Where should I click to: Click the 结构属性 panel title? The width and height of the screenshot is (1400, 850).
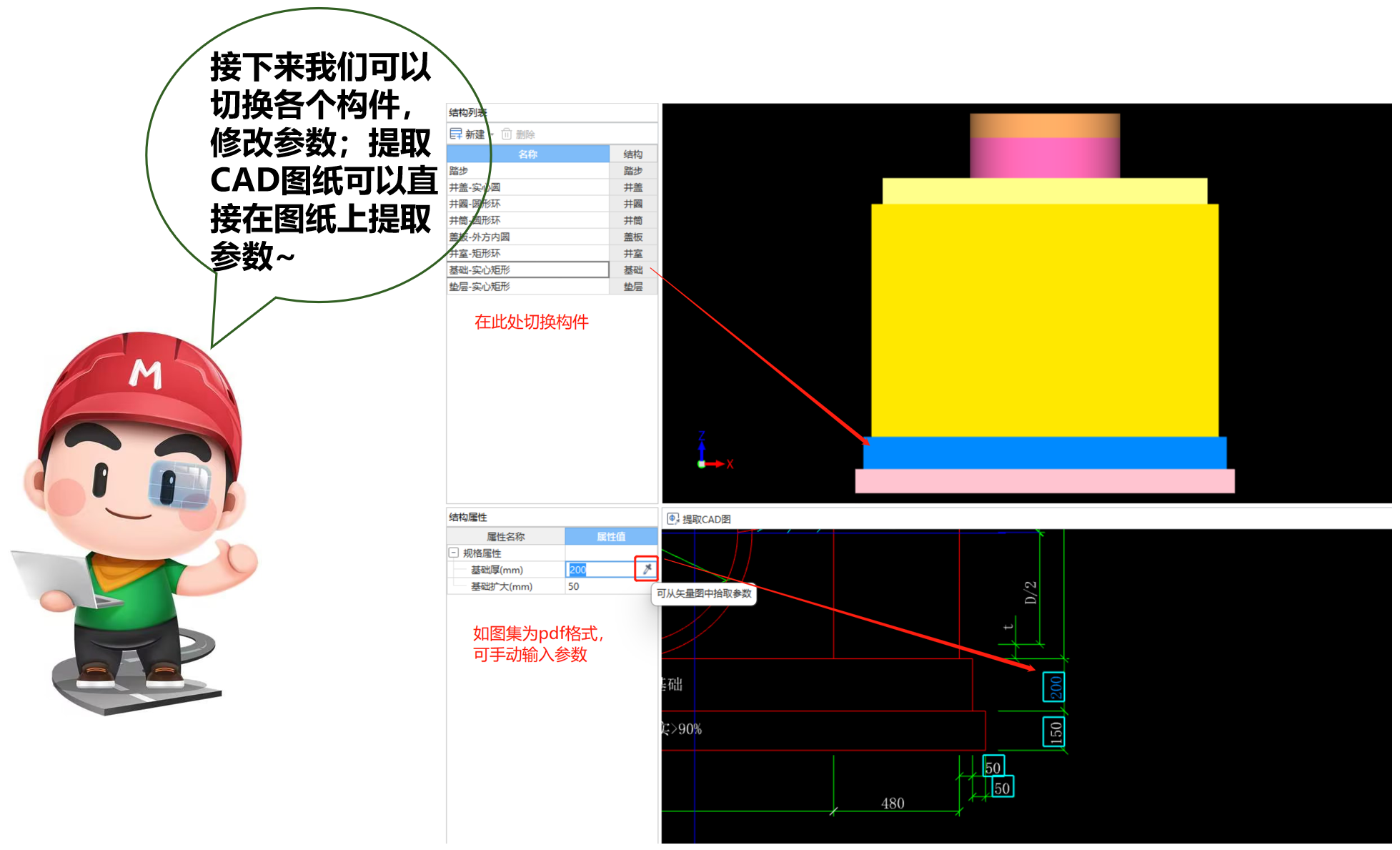pos(468,517)
